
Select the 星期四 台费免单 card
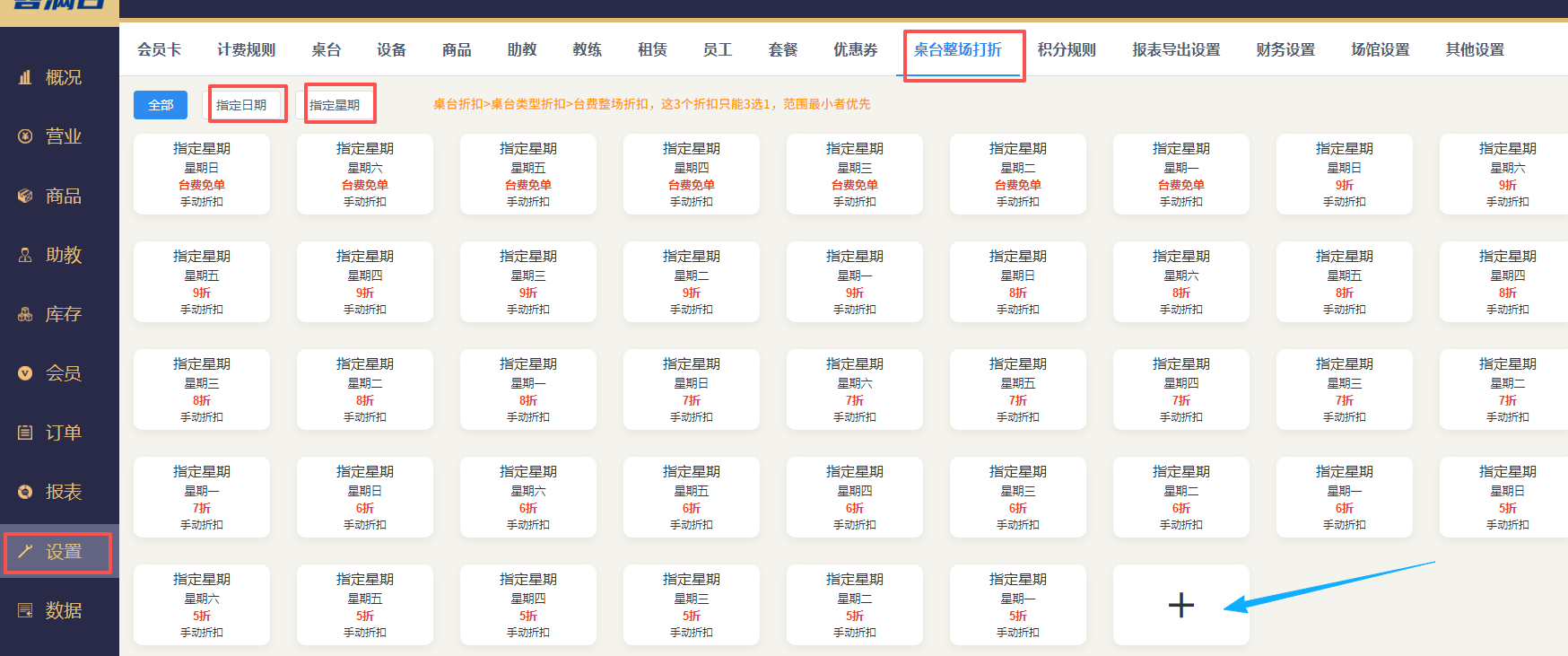(x=692, y=174)
